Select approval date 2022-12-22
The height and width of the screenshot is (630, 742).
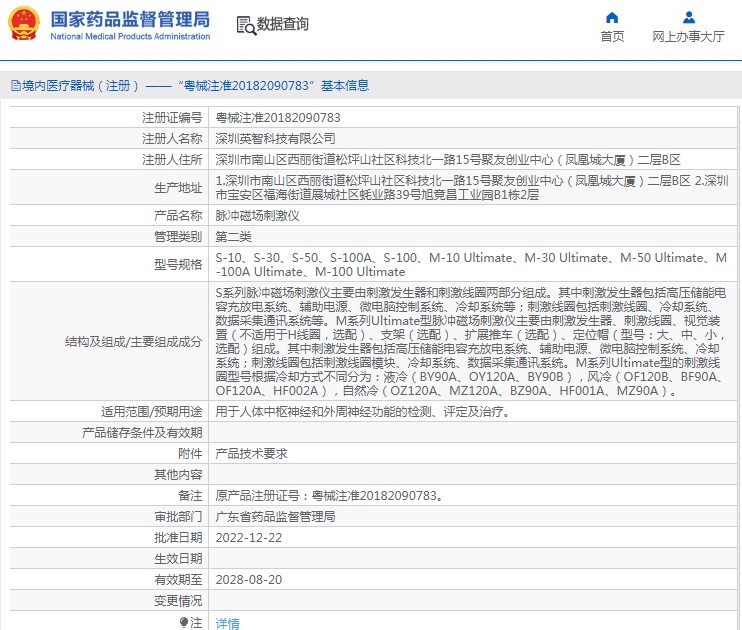[x=249, y=538]
